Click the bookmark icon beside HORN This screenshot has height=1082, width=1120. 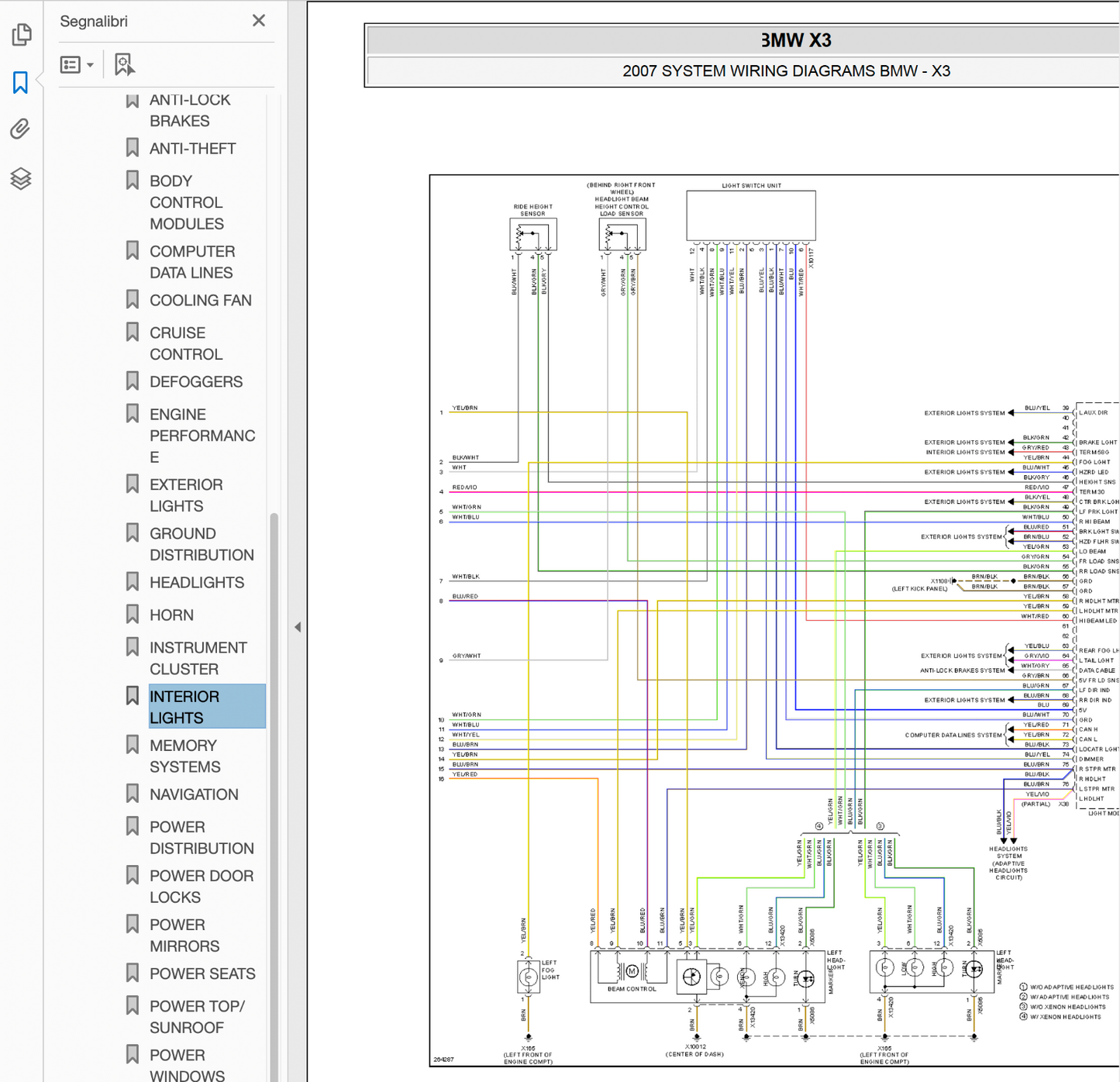[x=133, y=615]
